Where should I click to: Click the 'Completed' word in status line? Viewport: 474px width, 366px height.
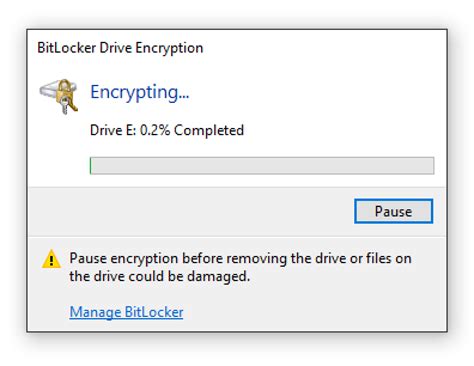209,130
